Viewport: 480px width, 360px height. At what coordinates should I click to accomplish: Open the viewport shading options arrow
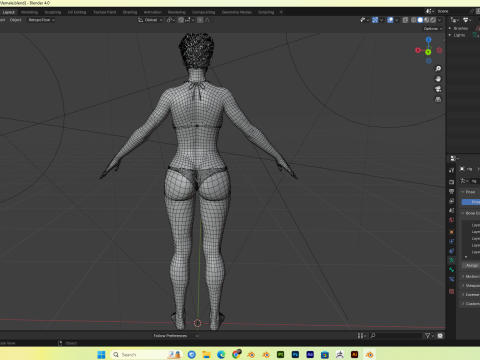point(439,20)
